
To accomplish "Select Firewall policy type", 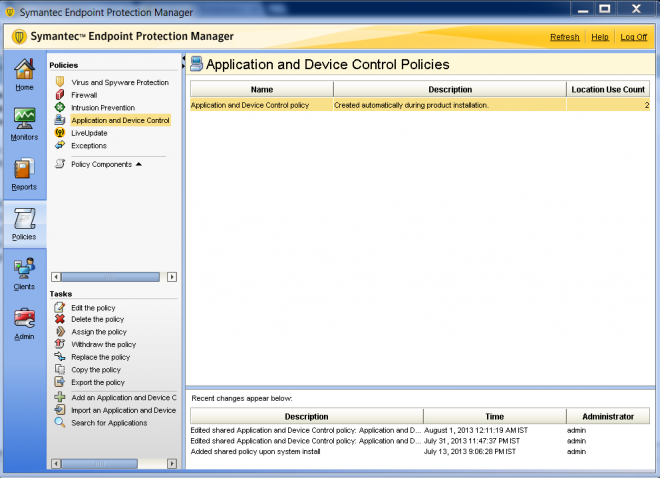I will 84,95.
